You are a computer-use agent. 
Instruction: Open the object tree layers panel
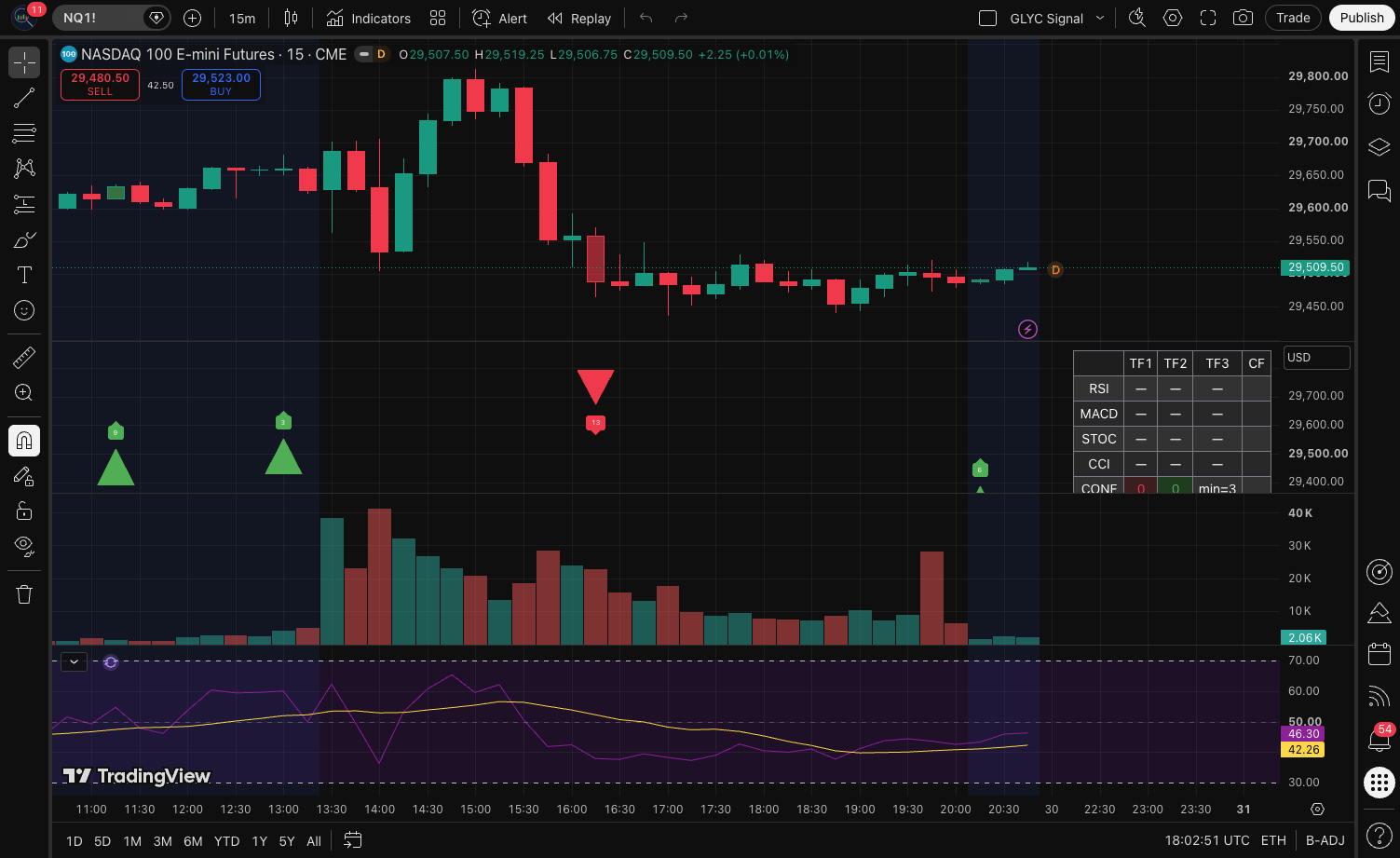[x=1380, y=146]
